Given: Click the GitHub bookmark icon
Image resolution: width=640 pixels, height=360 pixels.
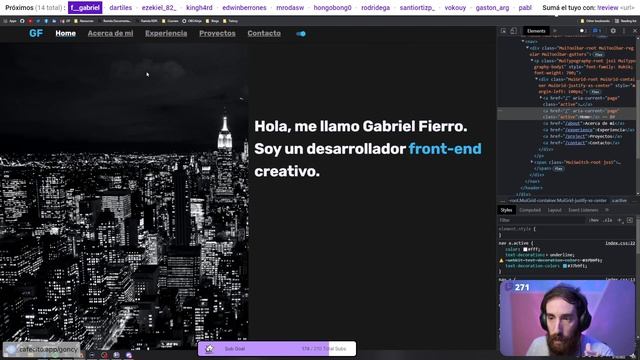Looking at the screenshot, I should pos(22,21).
